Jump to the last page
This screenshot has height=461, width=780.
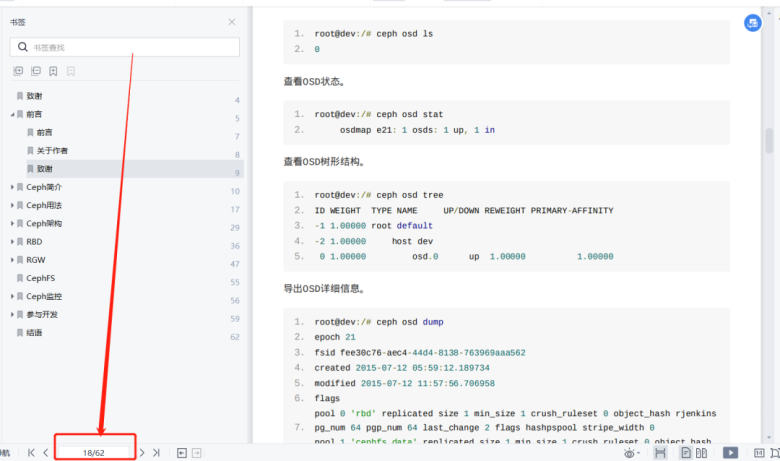pos(156,453)
